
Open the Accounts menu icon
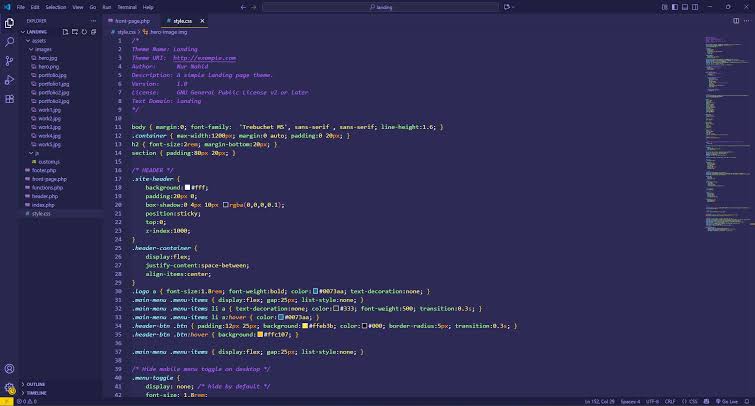click(9, 369)
